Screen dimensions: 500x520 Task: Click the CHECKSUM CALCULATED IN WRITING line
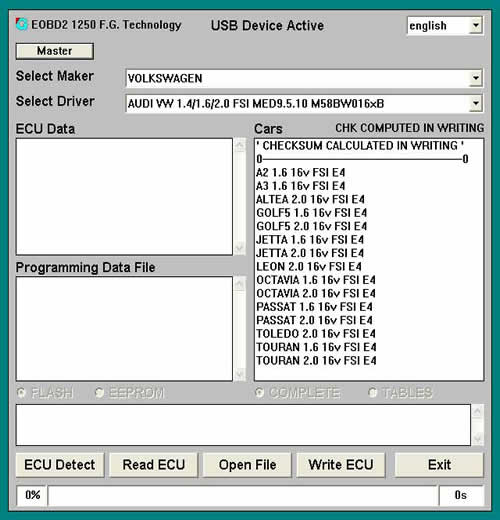click(x=360, y=146)
